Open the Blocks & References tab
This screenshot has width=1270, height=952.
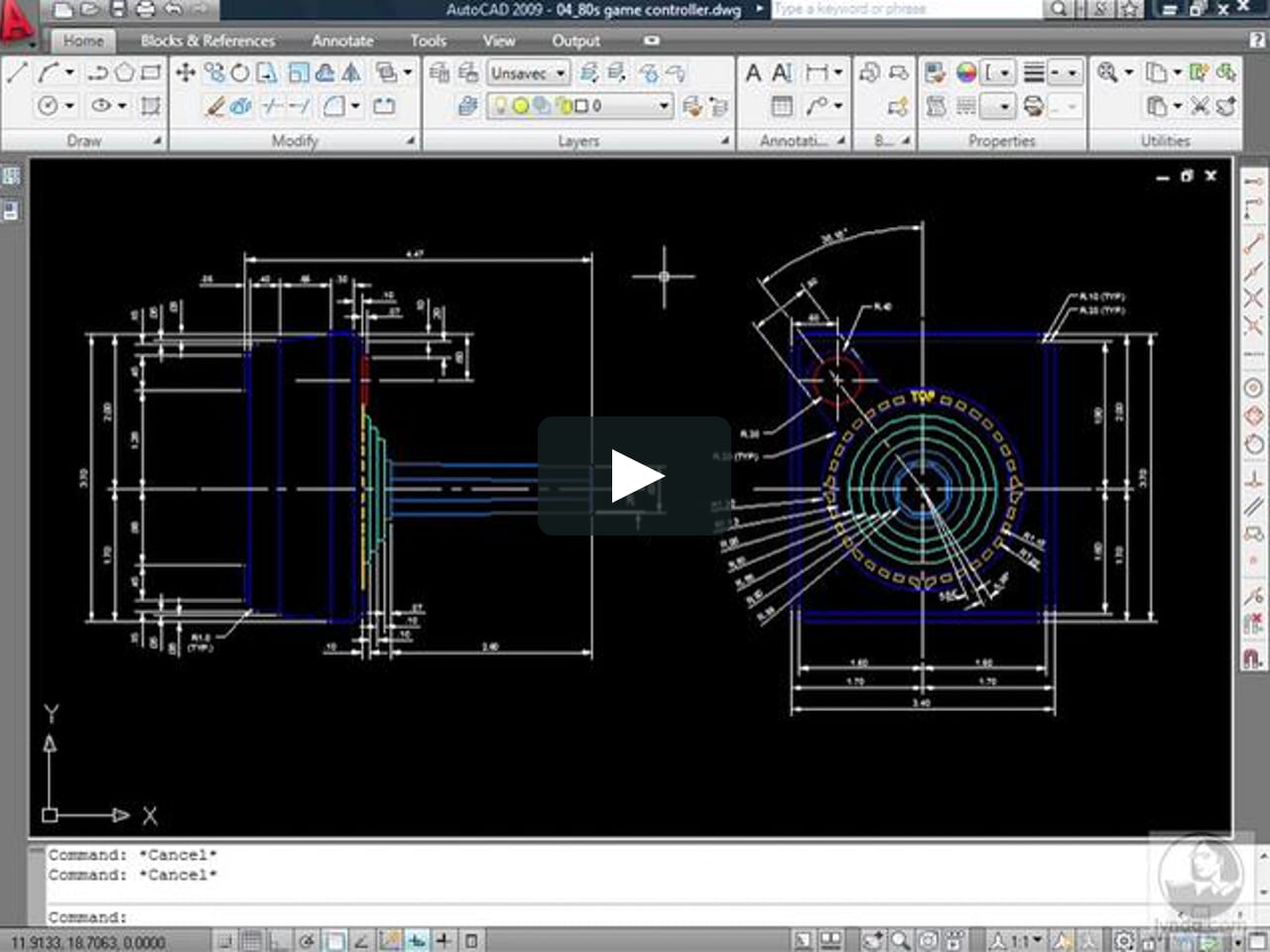(207, 41)
